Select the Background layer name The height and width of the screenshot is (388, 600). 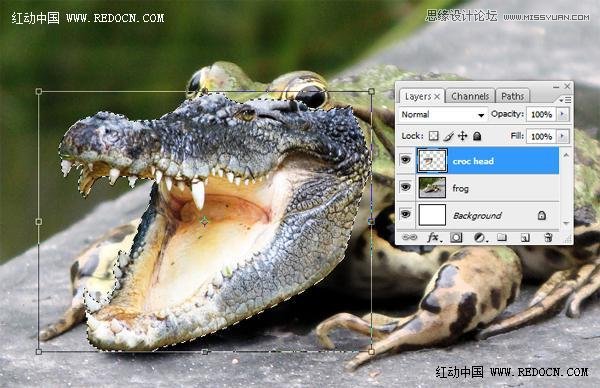click(x=477, y=216)
